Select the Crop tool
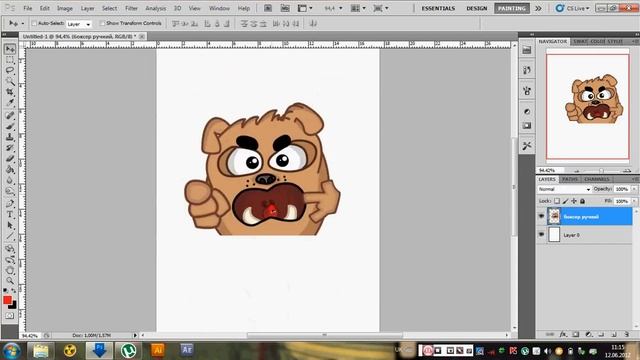Image resolution: width=640 pixels, height=360 pixels. tap(10, 92)
